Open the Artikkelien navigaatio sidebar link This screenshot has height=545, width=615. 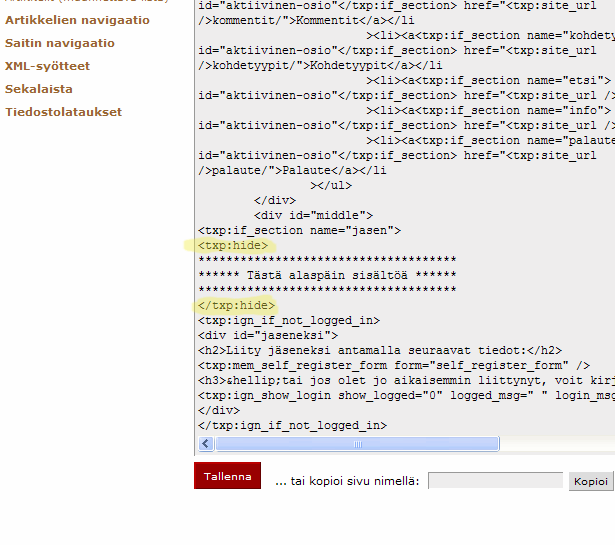[x=77, y=20]
